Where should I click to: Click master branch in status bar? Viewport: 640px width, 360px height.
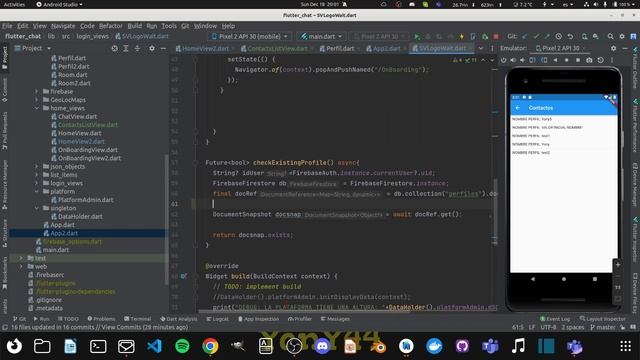pyautogui.click(x=602, y=327)
